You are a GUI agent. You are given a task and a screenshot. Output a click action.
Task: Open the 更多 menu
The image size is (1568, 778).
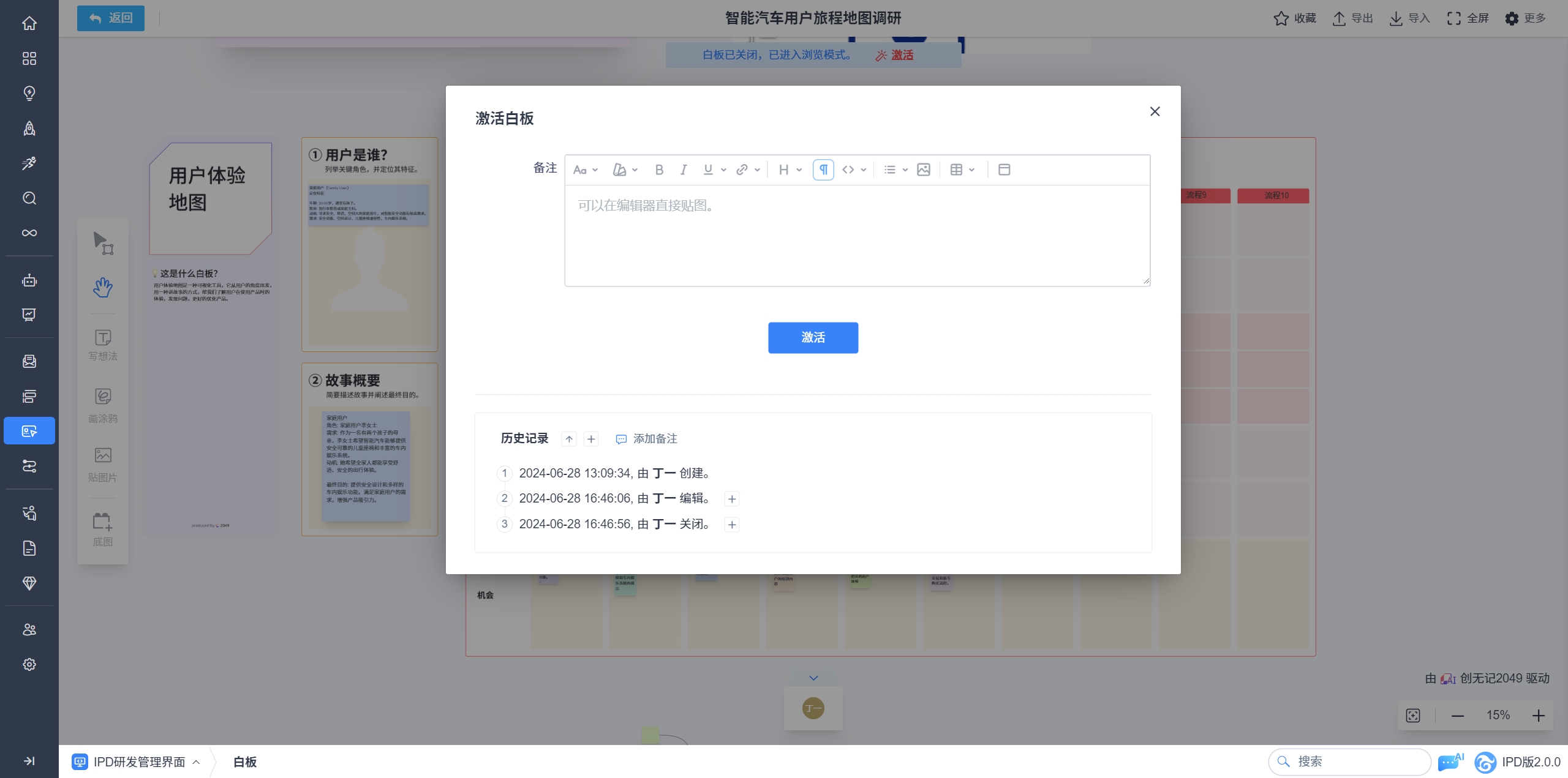pos(1525,18)
